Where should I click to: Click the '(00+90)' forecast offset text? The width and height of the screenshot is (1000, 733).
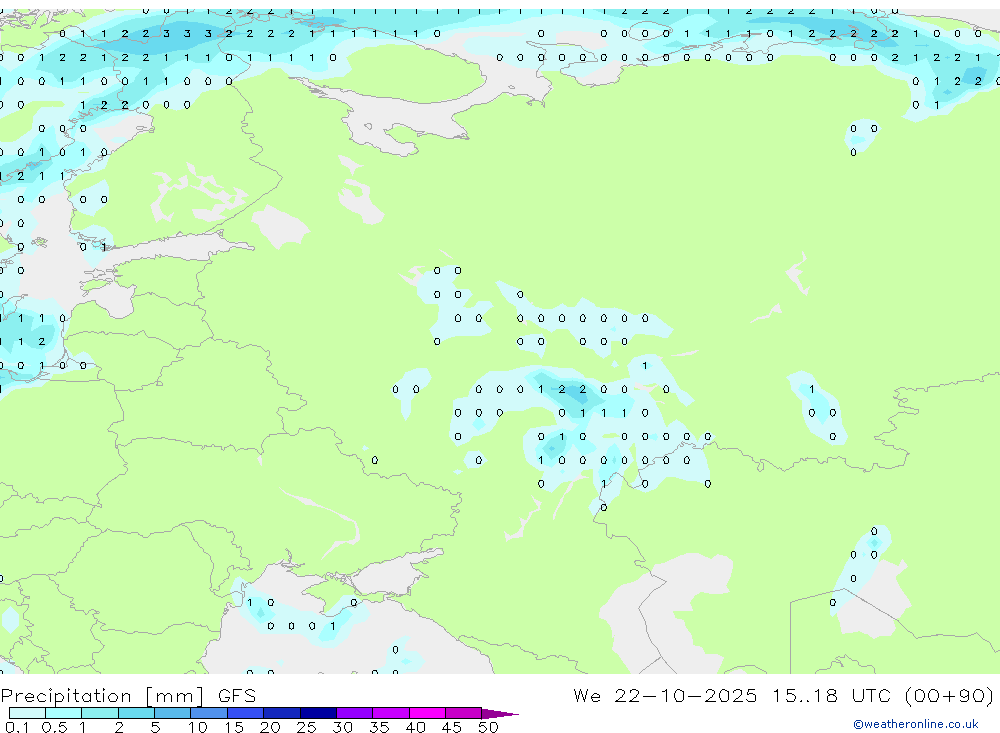[949, 695]
